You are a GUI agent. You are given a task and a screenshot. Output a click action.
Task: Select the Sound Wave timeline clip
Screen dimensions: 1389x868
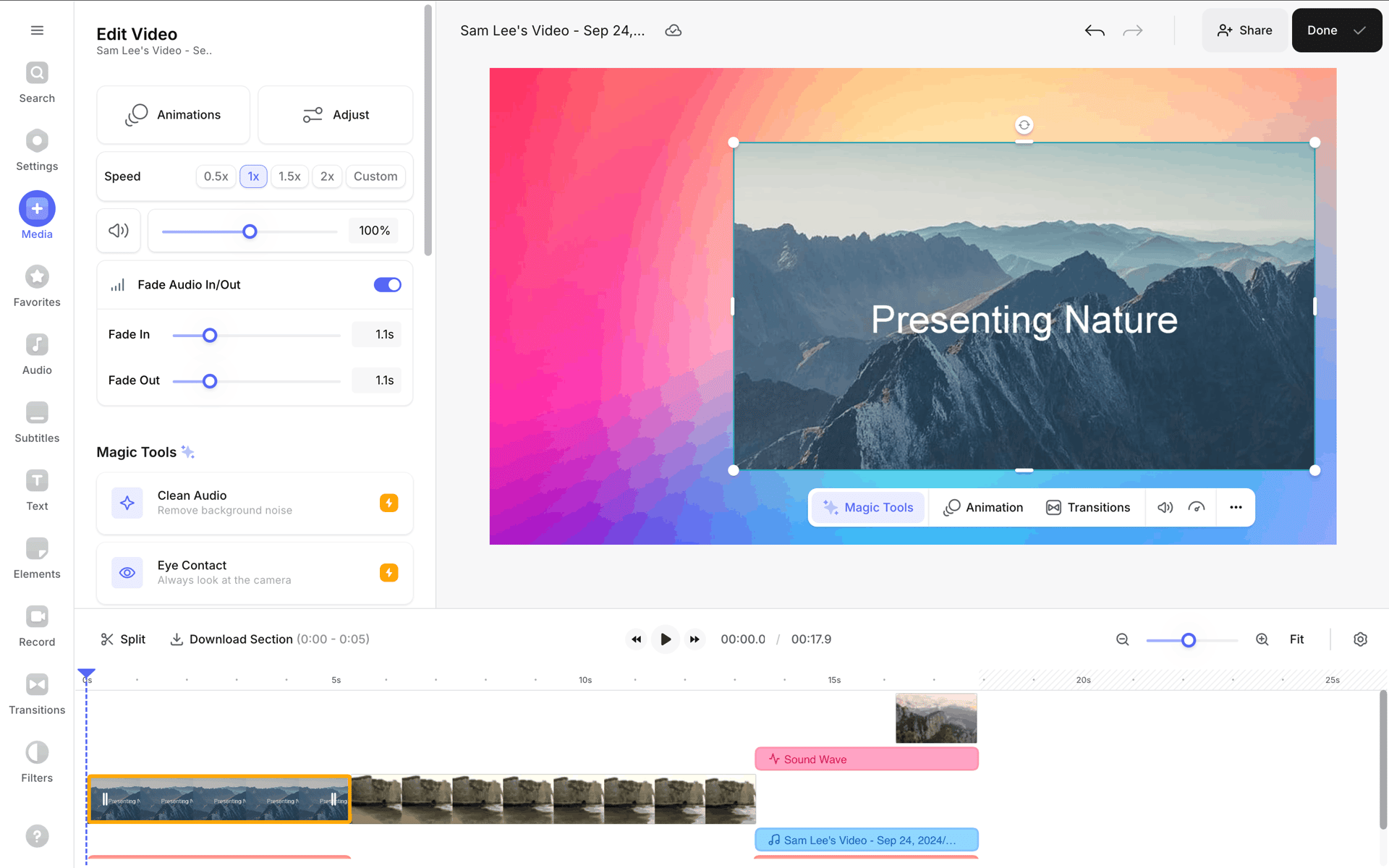click(x=867, y=759)
